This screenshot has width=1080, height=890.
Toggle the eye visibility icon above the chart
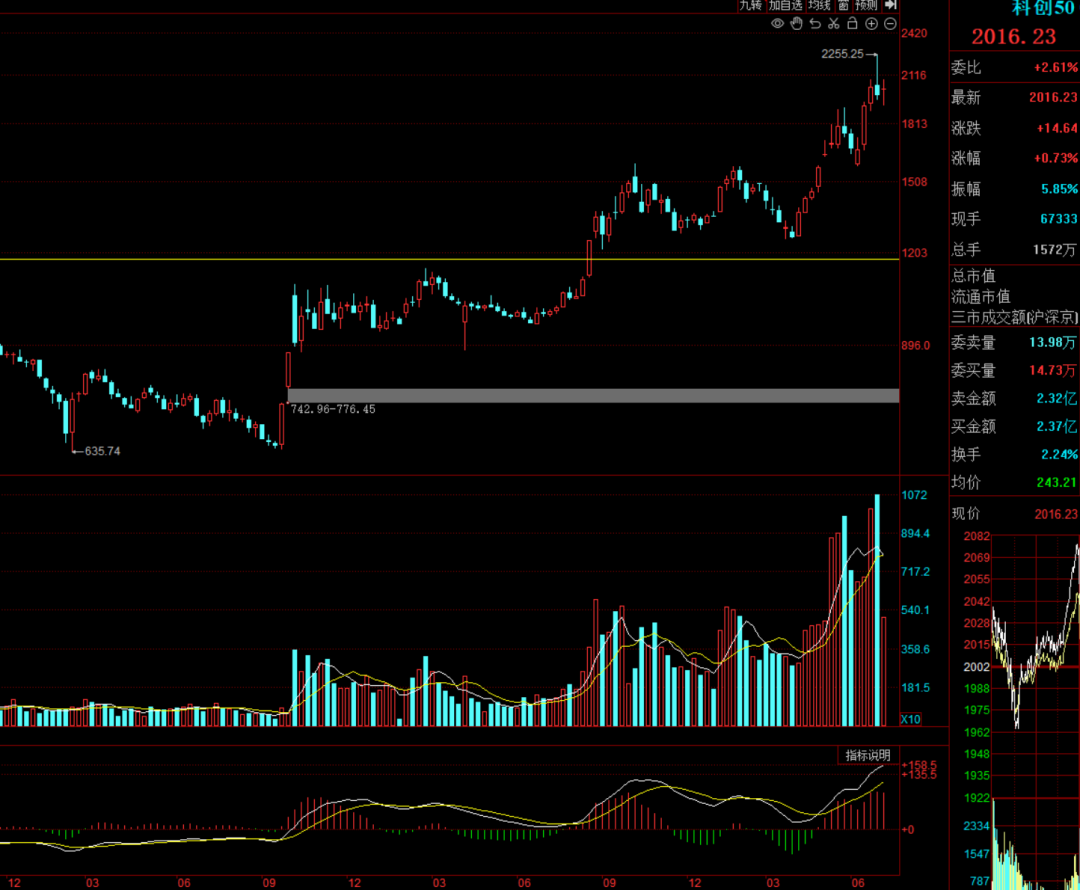[778, 24]
